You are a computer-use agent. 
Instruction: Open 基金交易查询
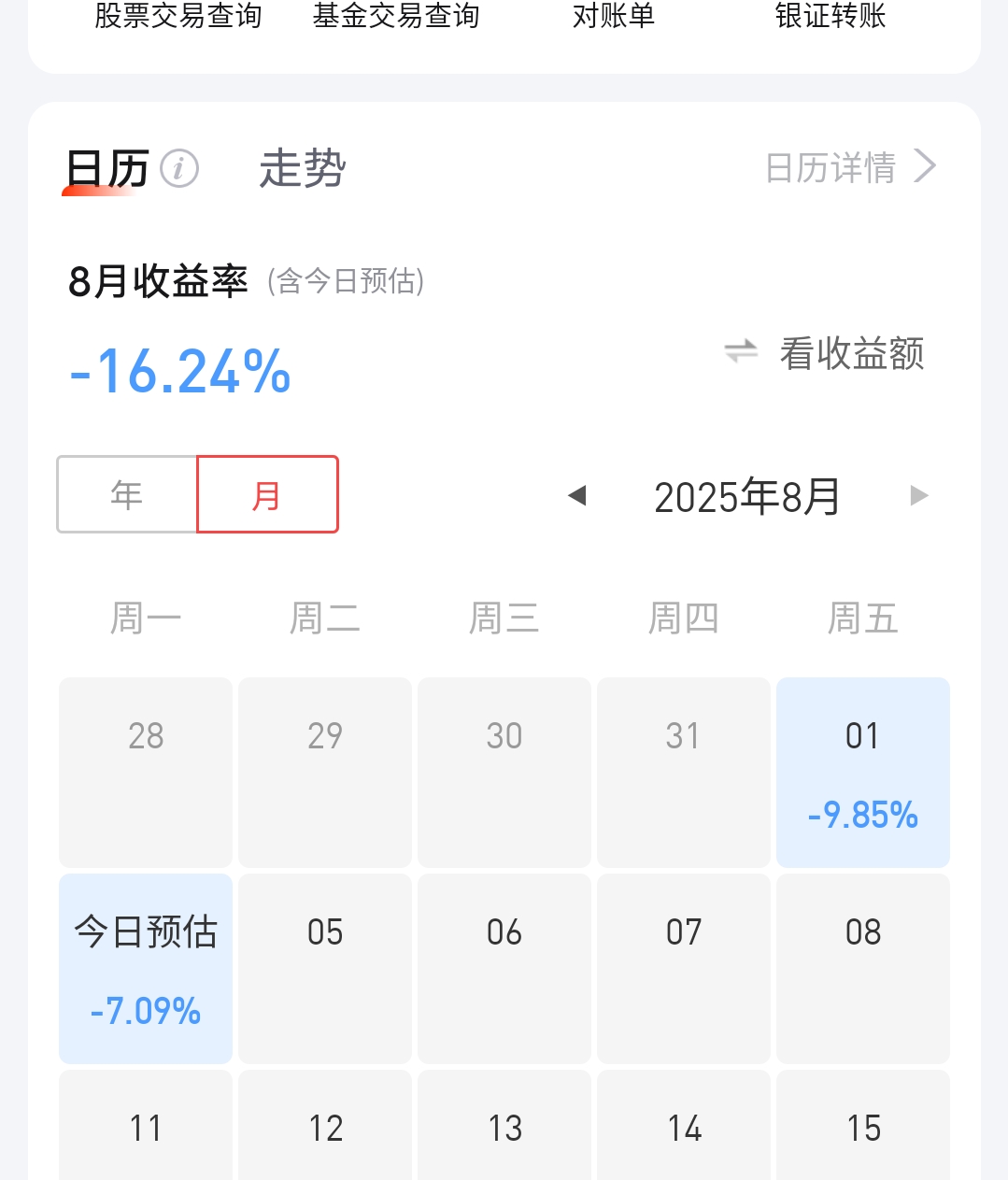click(x=396, y=16)
